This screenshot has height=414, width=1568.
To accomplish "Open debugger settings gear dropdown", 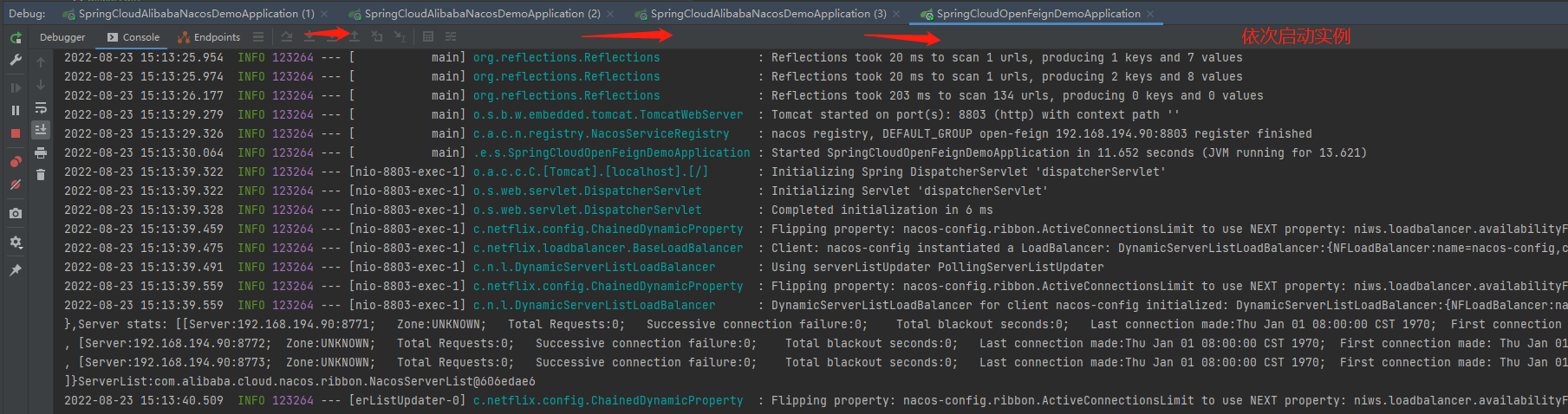I will click(16, 243).
